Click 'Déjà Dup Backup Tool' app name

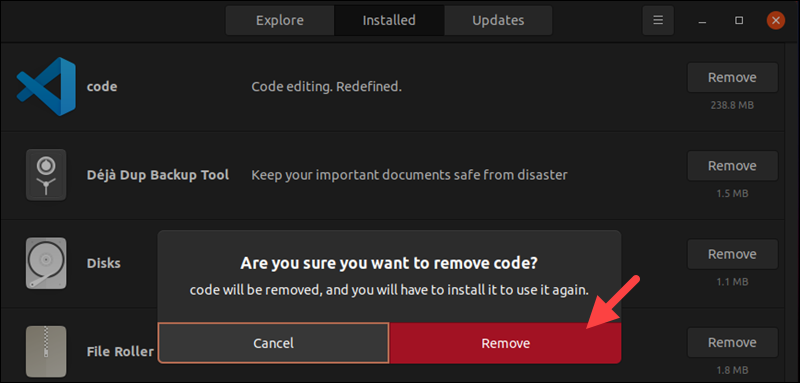point(158,175)
